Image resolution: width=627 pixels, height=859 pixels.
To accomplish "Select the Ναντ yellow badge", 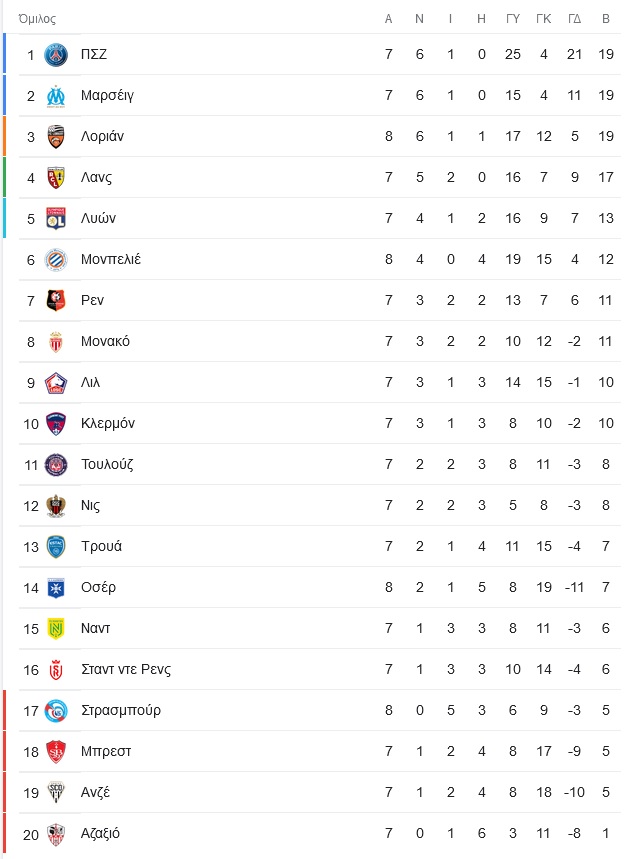I will [x=56, y=629].
